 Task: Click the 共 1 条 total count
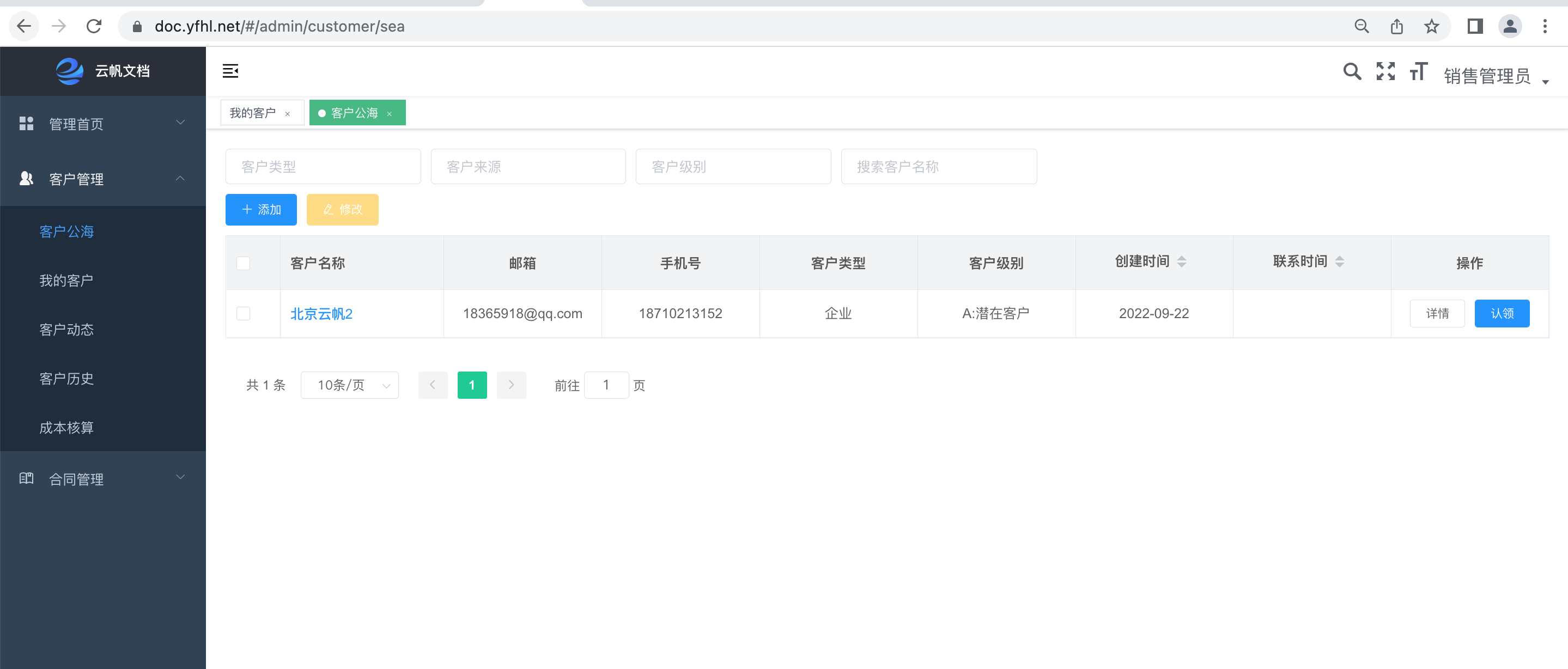[266, 385]
